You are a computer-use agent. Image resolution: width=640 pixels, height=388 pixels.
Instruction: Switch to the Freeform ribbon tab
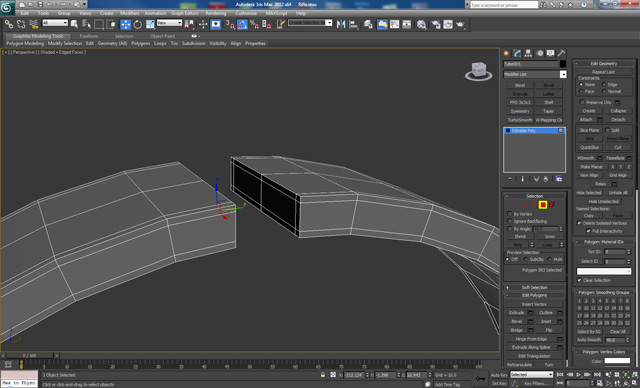(89, 36)
